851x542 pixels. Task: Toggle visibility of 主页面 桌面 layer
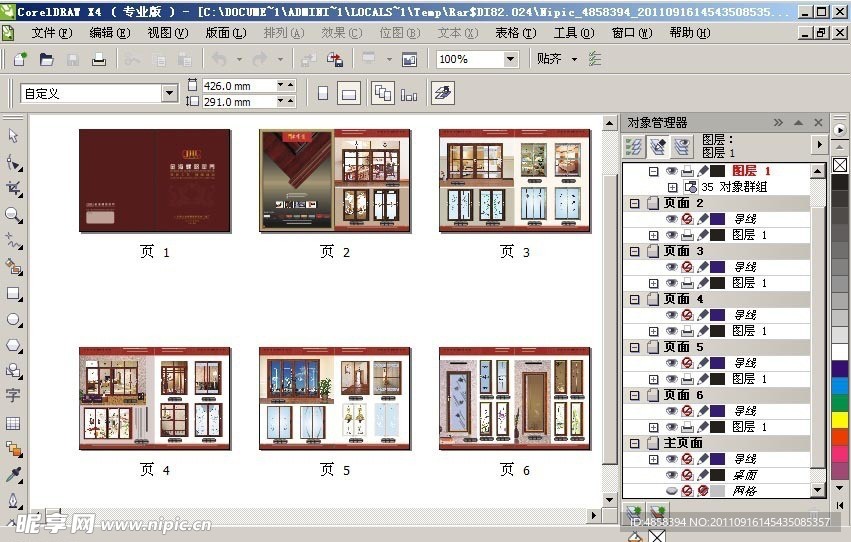point(671,475)
